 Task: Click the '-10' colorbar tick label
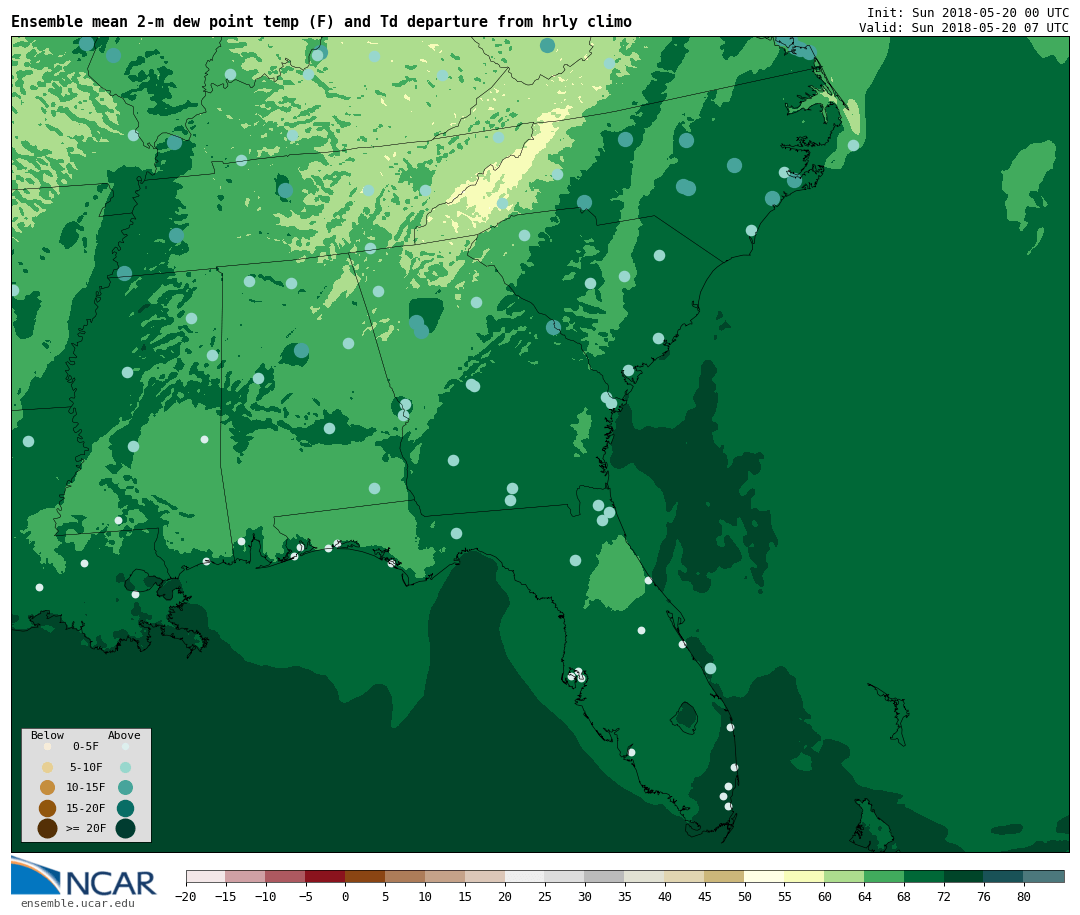266,896
